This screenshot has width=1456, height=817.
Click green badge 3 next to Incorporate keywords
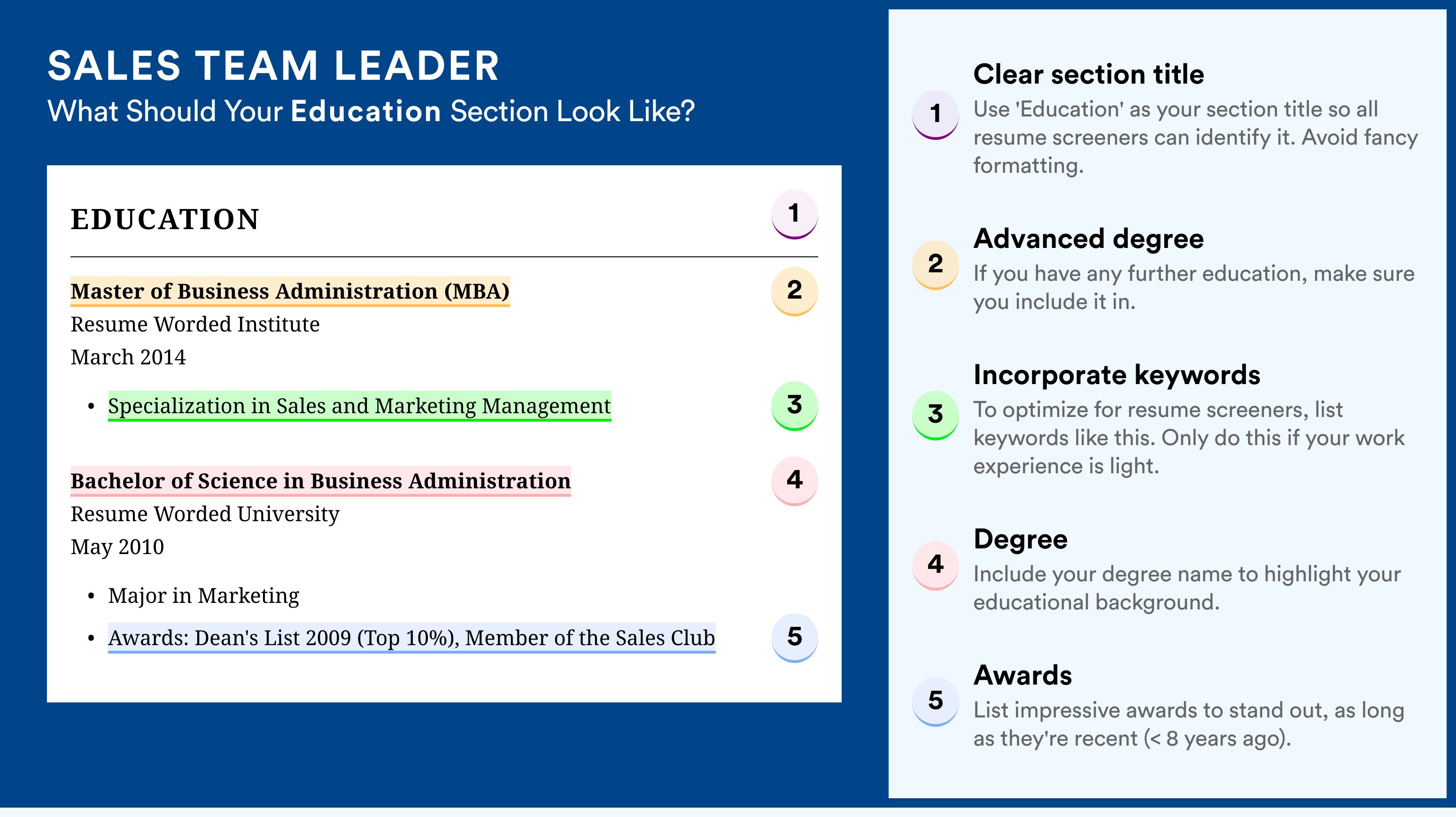[x=935, y=414]
